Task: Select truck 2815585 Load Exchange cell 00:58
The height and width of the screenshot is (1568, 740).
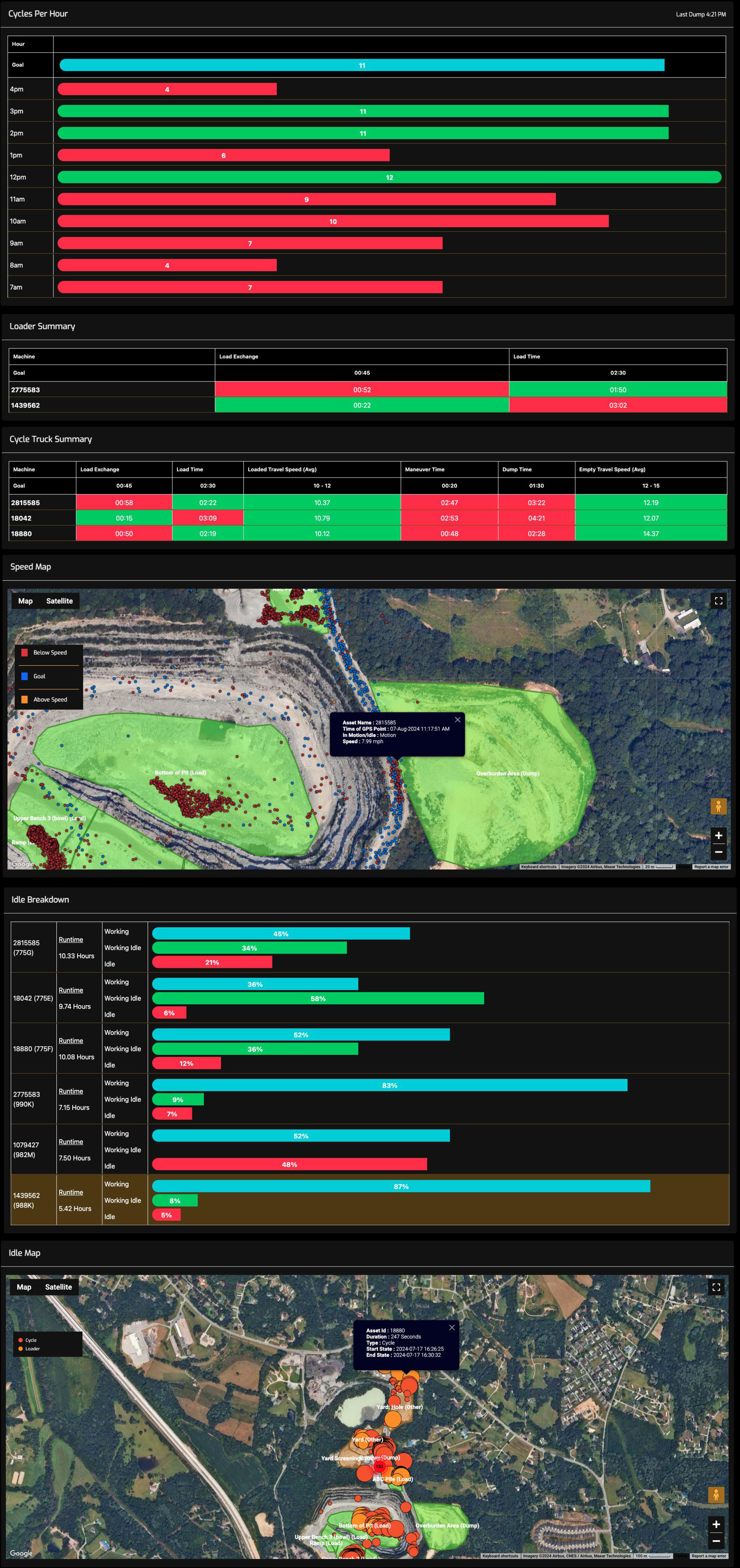Action: pyautogui.click(x=124, y=502)
